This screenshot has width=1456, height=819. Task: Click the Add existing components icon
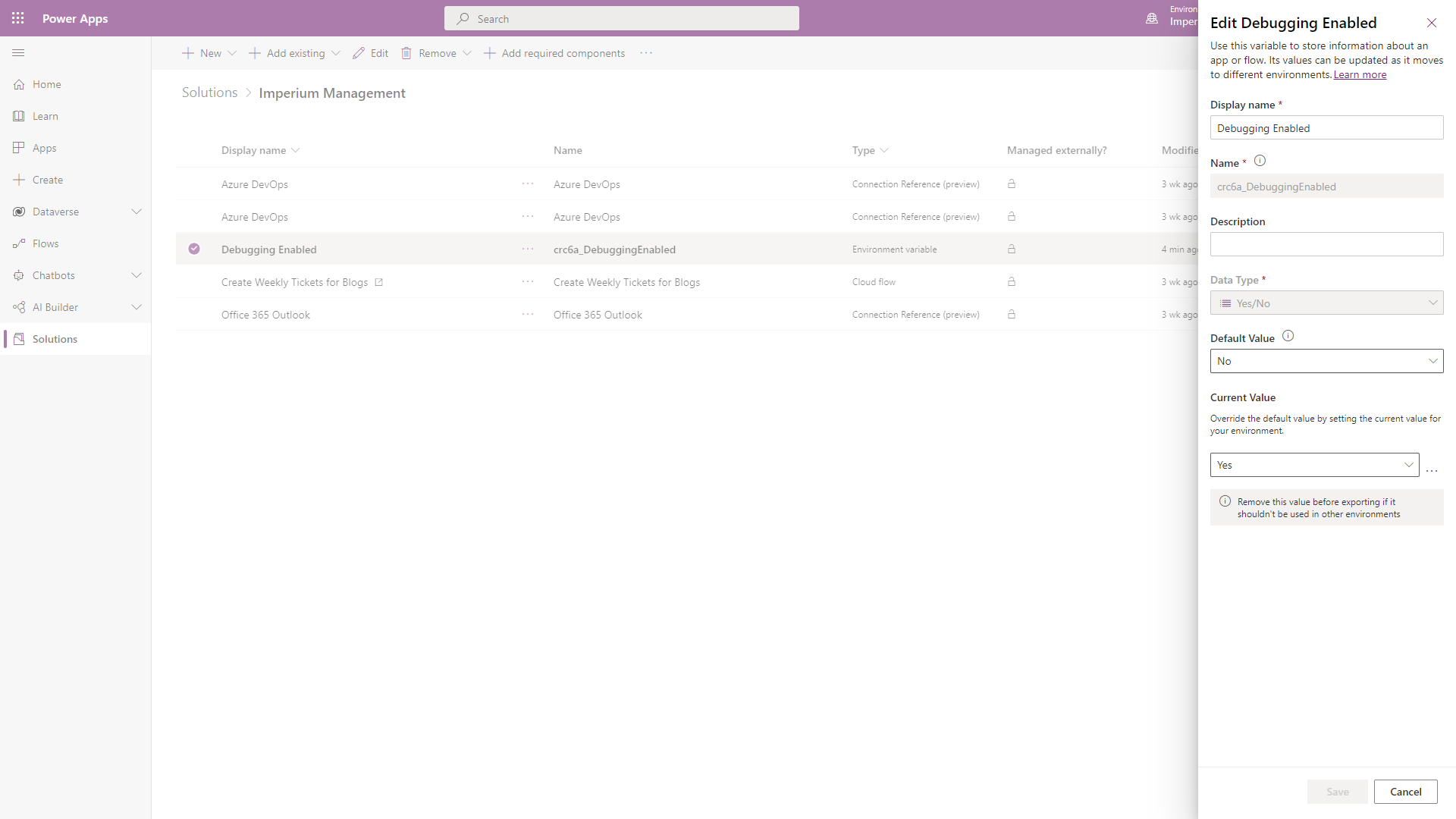click(254, 53)
